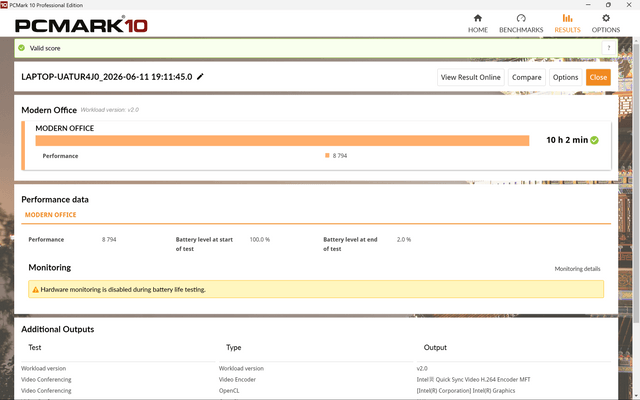
Task: Click the question mark help button
Action: point(608,48)
